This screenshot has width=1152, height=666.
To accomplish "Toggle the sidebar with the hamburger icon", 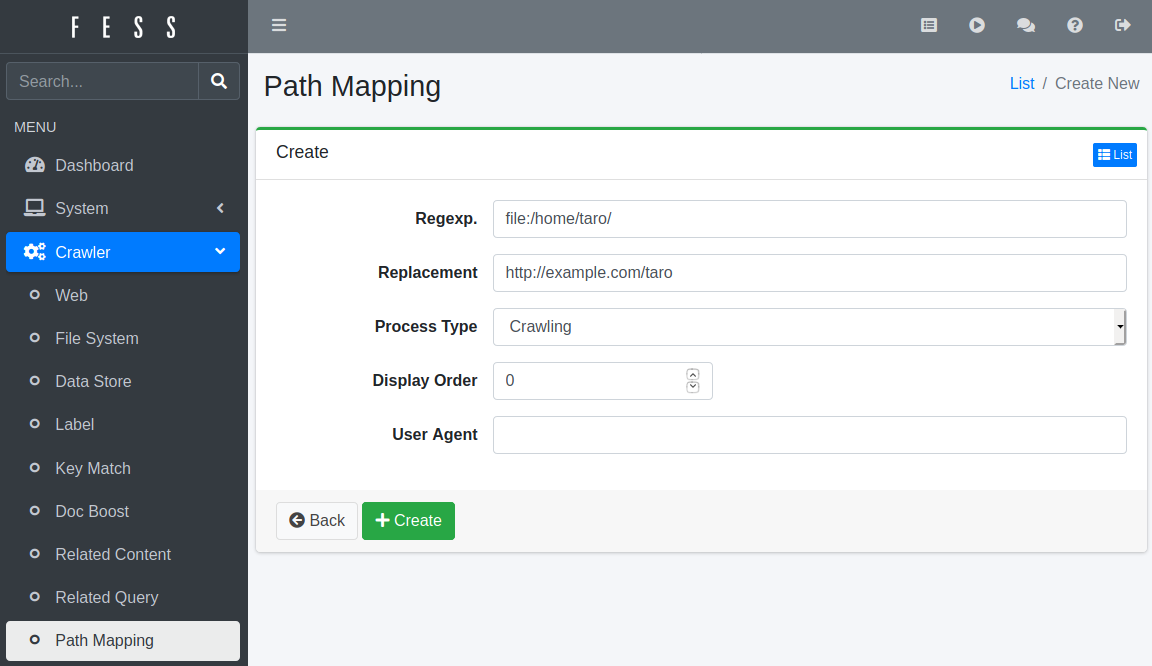I will 279,25.
